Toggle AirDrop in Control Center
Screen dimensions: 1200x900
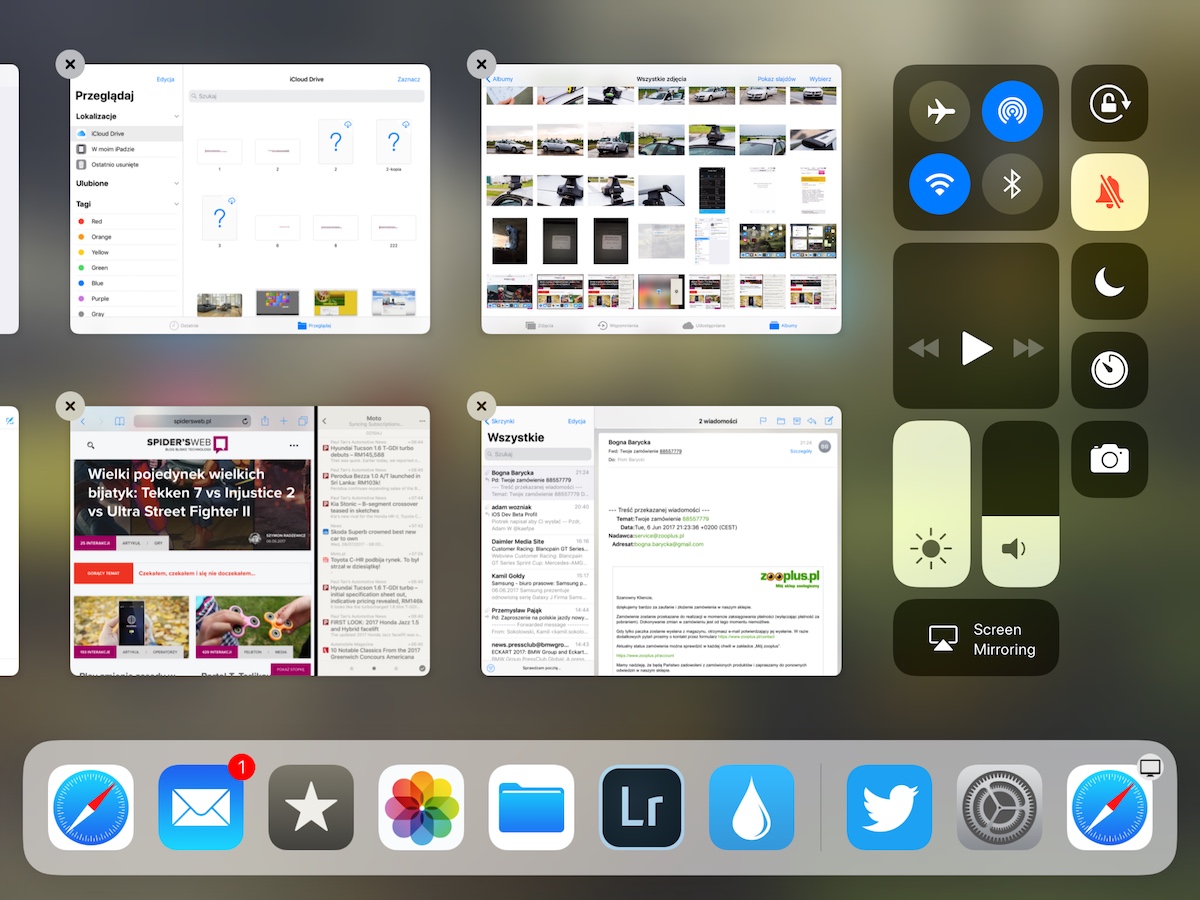(x=1012, y=111)
